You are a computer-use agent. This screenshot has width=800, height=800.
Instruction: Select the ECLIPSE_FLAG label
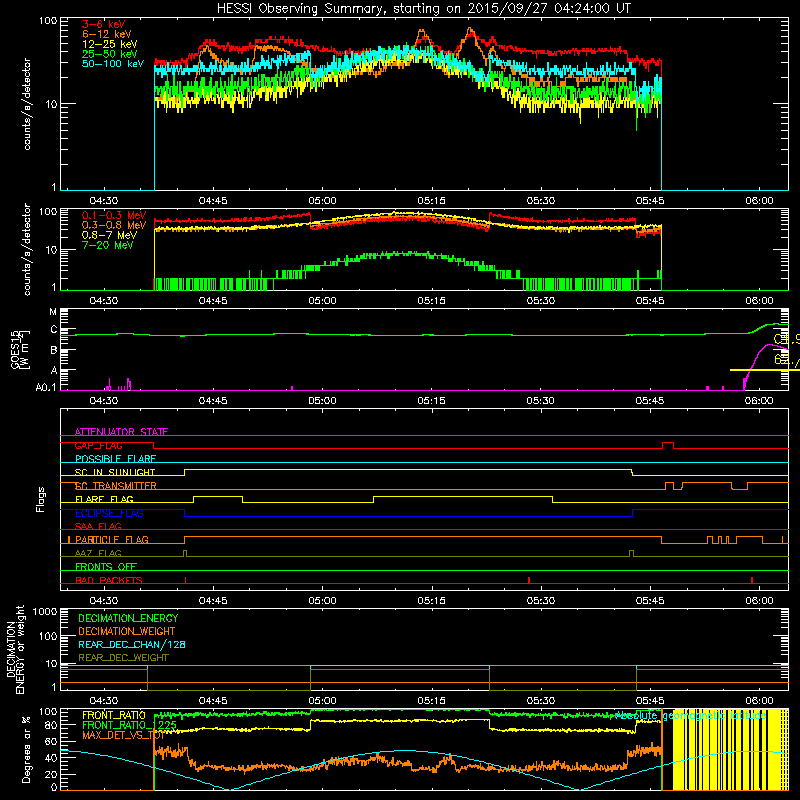point(109,513)
